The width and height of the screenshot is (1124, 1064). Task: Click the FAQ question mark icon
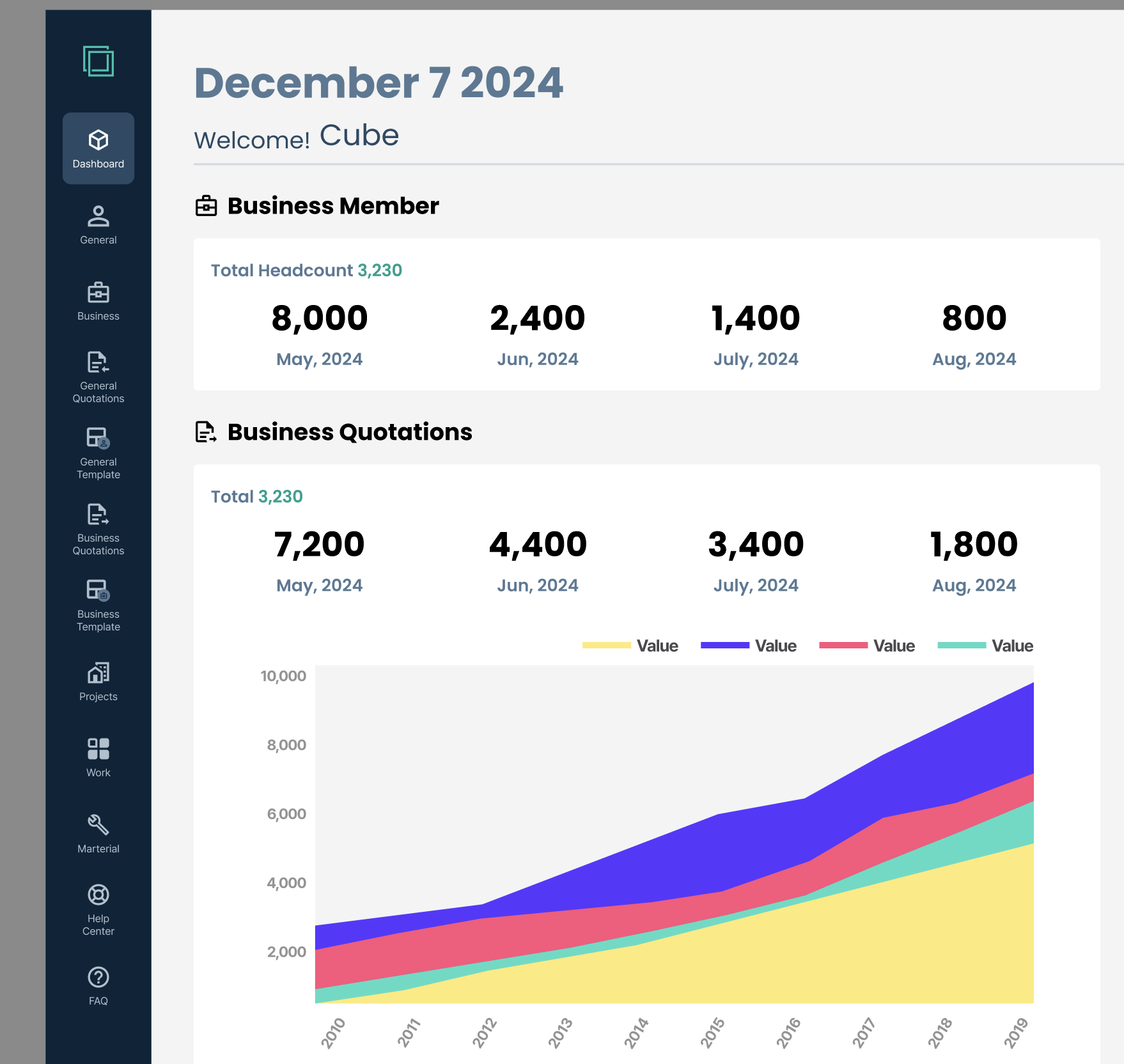pyautogui.click(x=98, y=978)
